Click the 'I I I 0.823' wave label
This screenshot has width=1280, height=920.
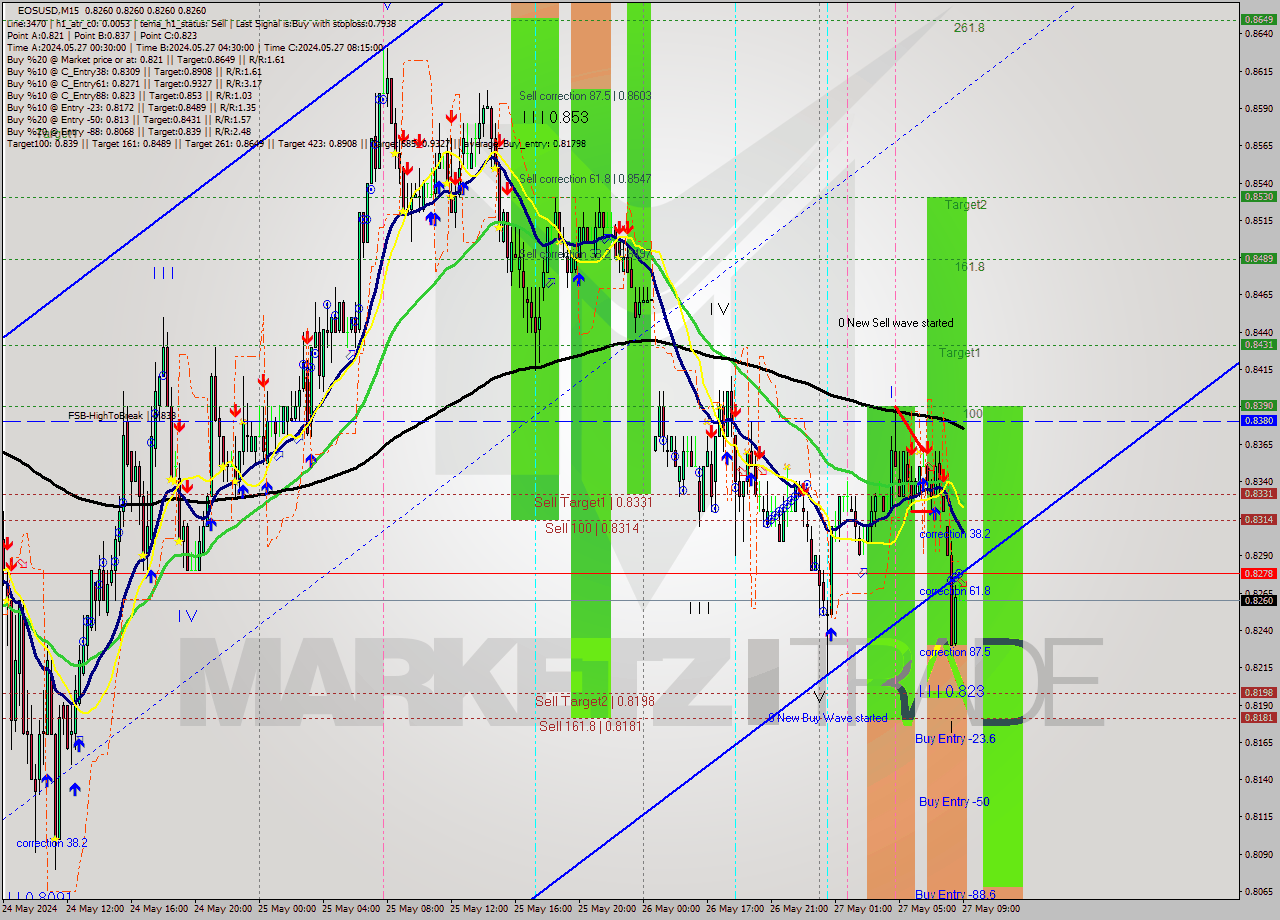(x=951, y=691)
